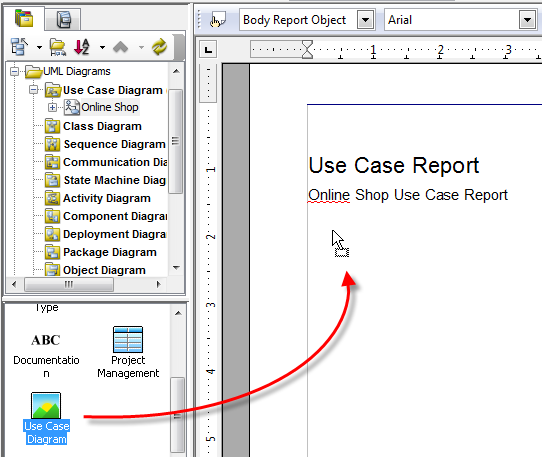Expand the Online Shop tree node
The width and height of the screenshot is (542, 457).
tap(52, 108)
